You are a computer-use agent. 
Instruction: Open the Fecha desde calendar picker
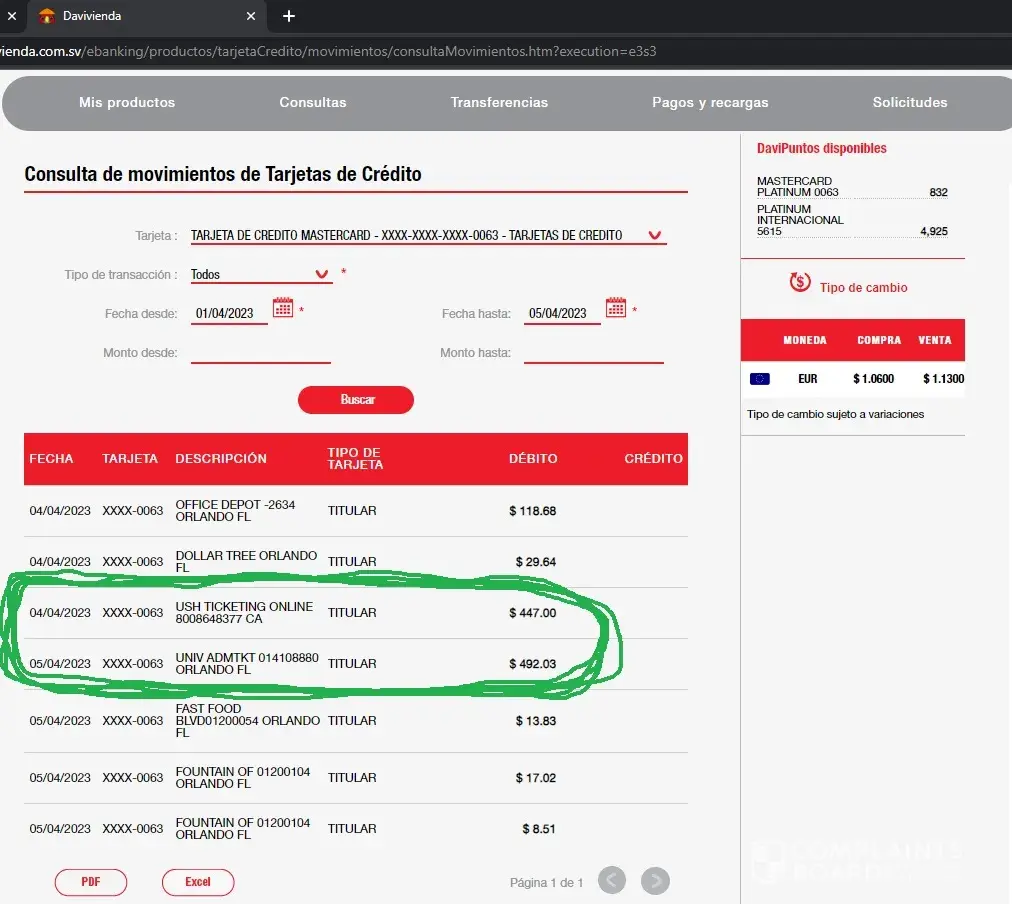tap(283, 307)
